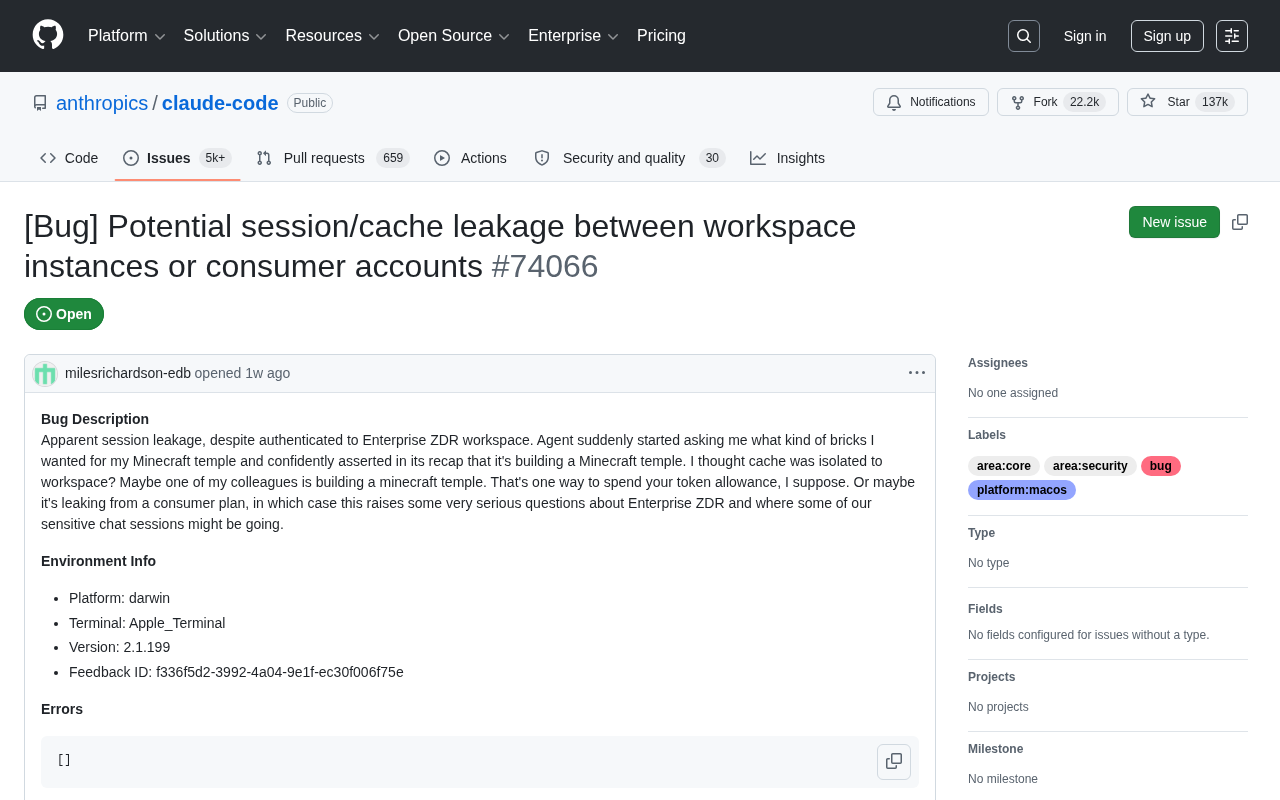The height and width of the screenshot is (800, 1280).
Task: Copy the Errors code block contents
Action: click(x=894, y=762)
